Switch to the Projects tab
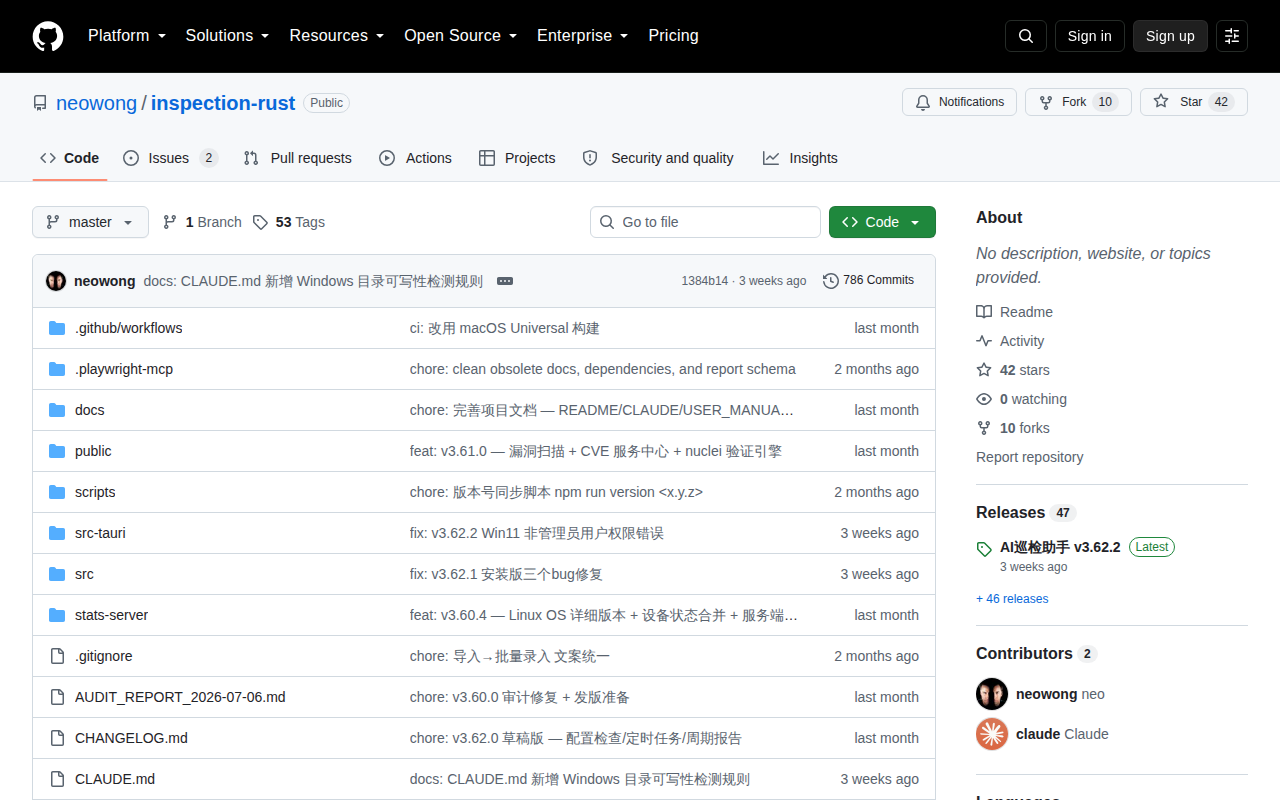The height and width of the screenshot is (800, 1280). [x=517, y=158]
